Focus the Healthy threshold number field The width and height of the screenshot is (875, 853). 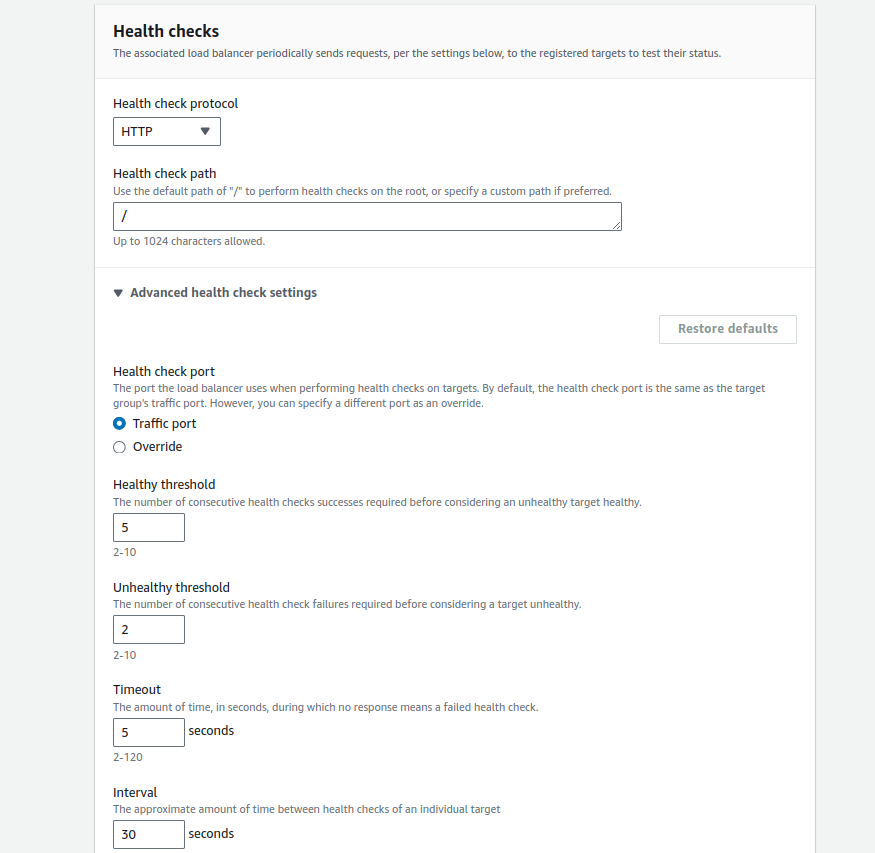pos(149,527)
